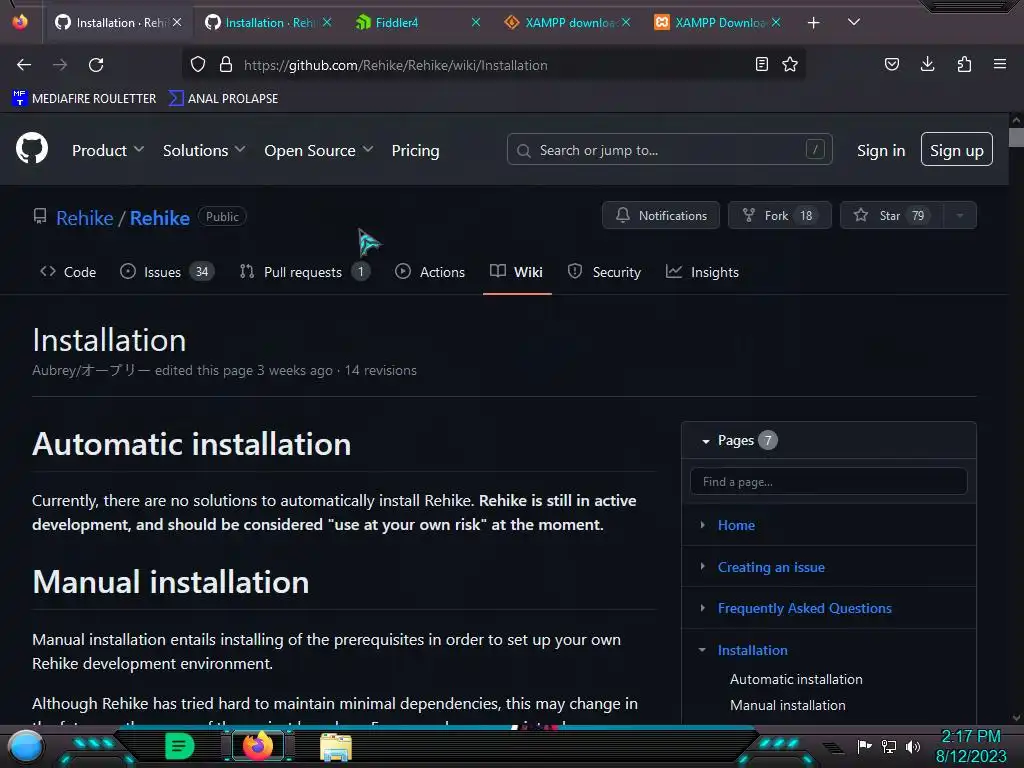
Task: Open the Actions tab
Action: (430, 272)
